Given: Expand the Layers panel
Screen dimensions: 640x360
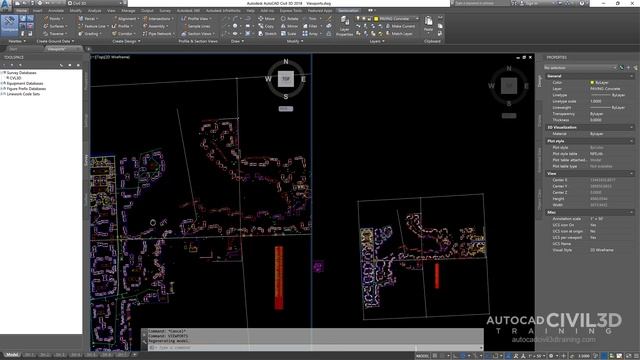Looking at the screenshot, I should 377,41.
